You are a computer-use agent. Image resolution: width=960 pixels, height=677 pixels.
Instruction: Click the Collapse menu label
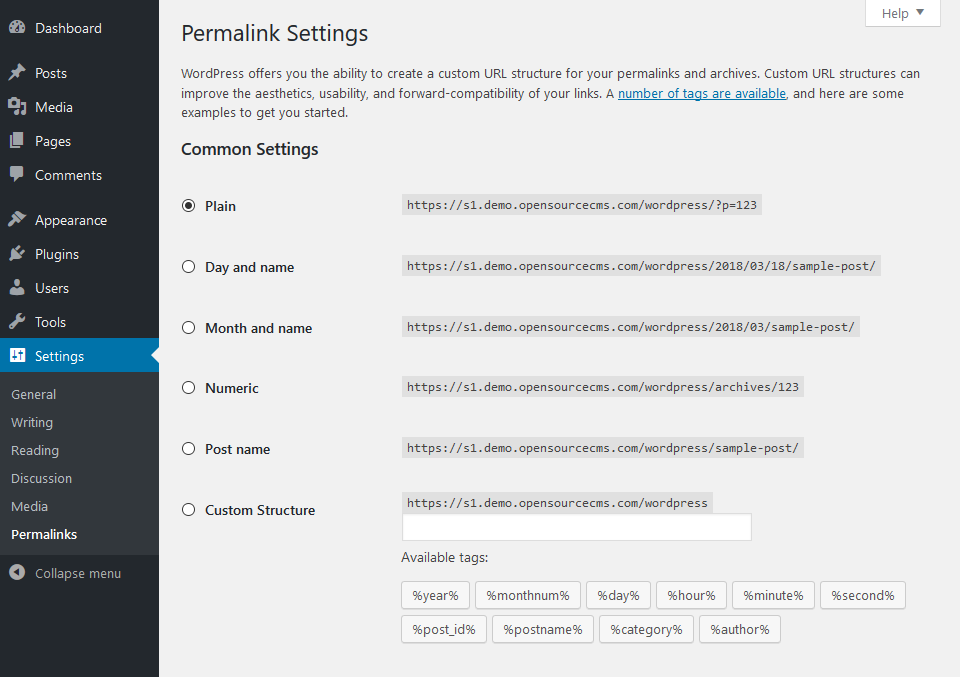pyautogui.click(x=78, y=574)
